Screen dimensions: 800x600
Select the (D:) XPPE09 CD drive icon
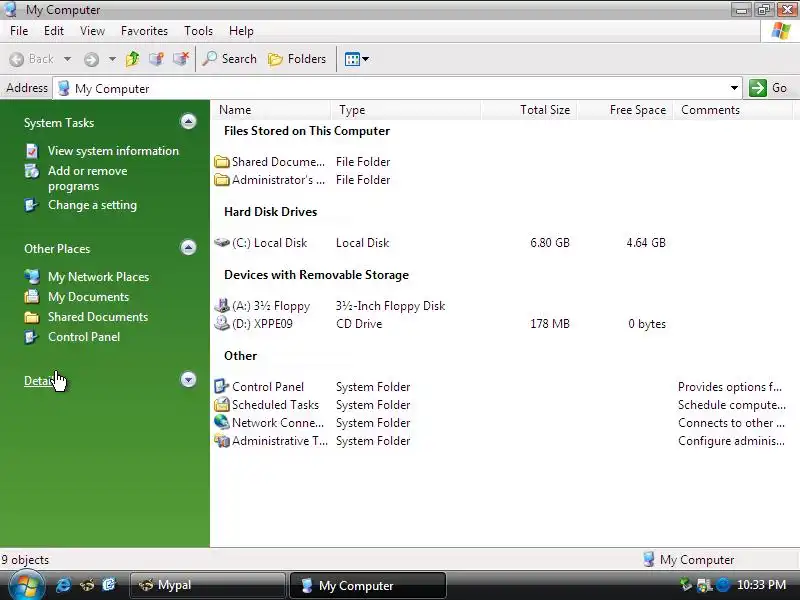click(x=221, y=323)
